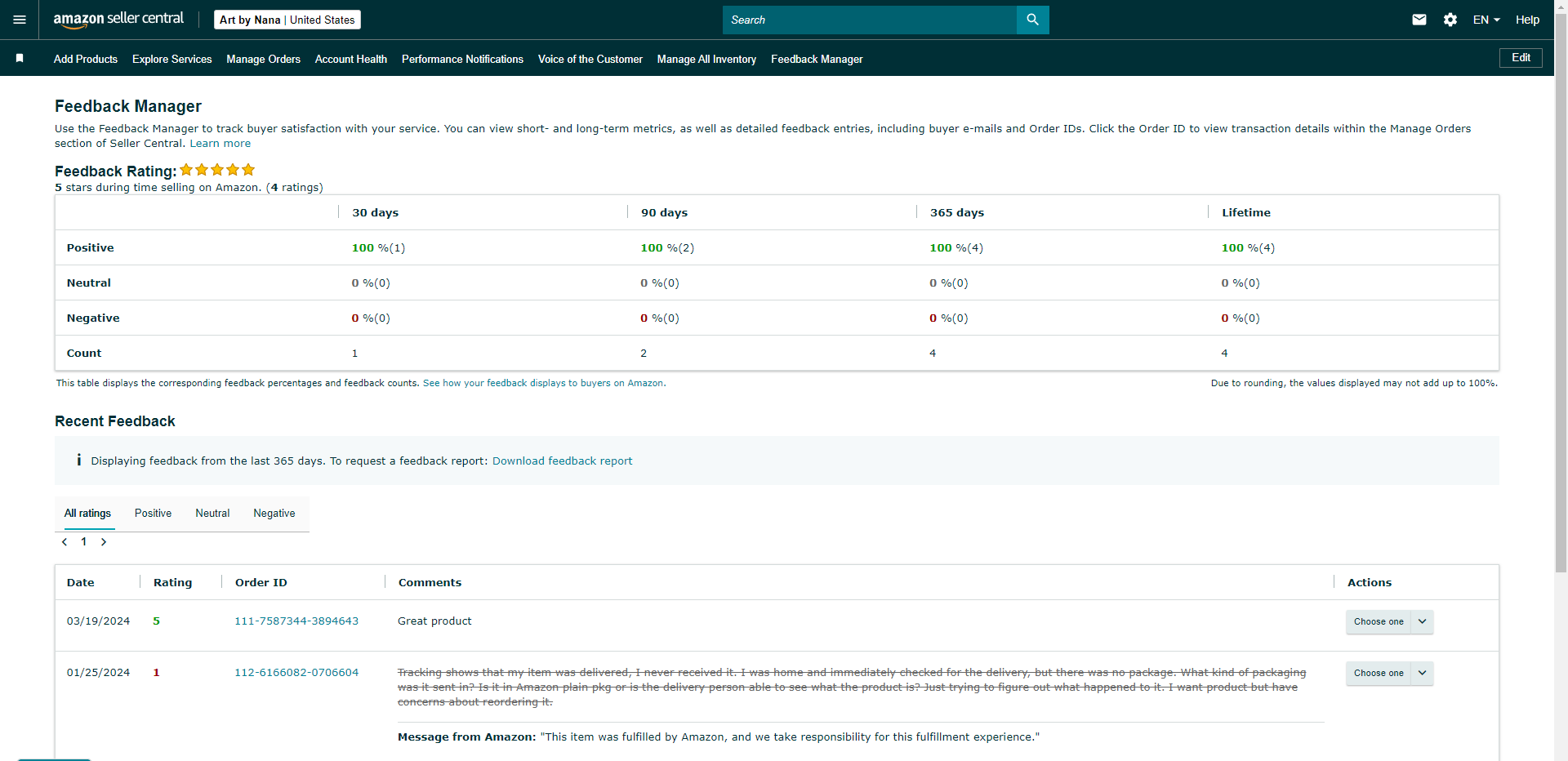Open Account Health page
Image resolution: width=1568 pixels, height=761 pixels.
pos(351,59)
